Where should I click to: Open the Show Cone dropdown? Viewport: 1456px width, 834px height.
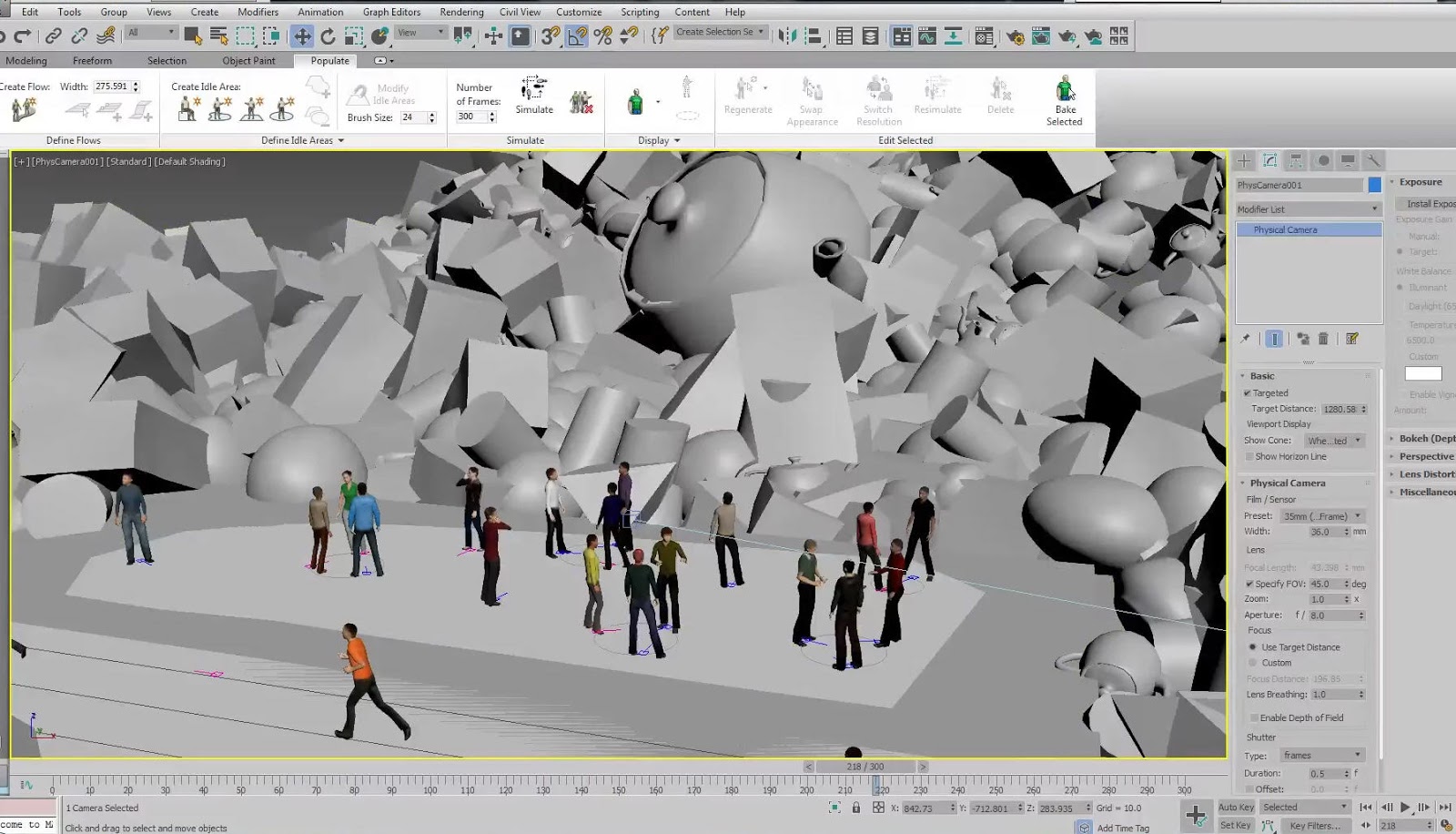tap(1334, 441)
